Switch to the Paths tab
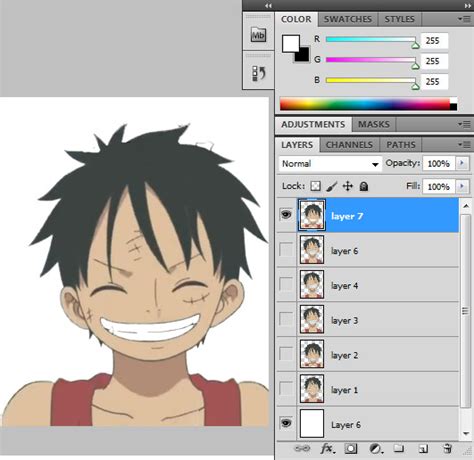 tap(401, 145)
